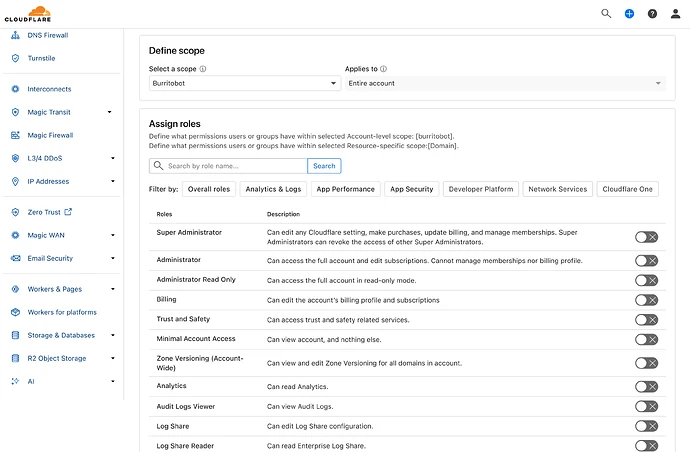Click the Email Security envelope icon

coord(15,258)
